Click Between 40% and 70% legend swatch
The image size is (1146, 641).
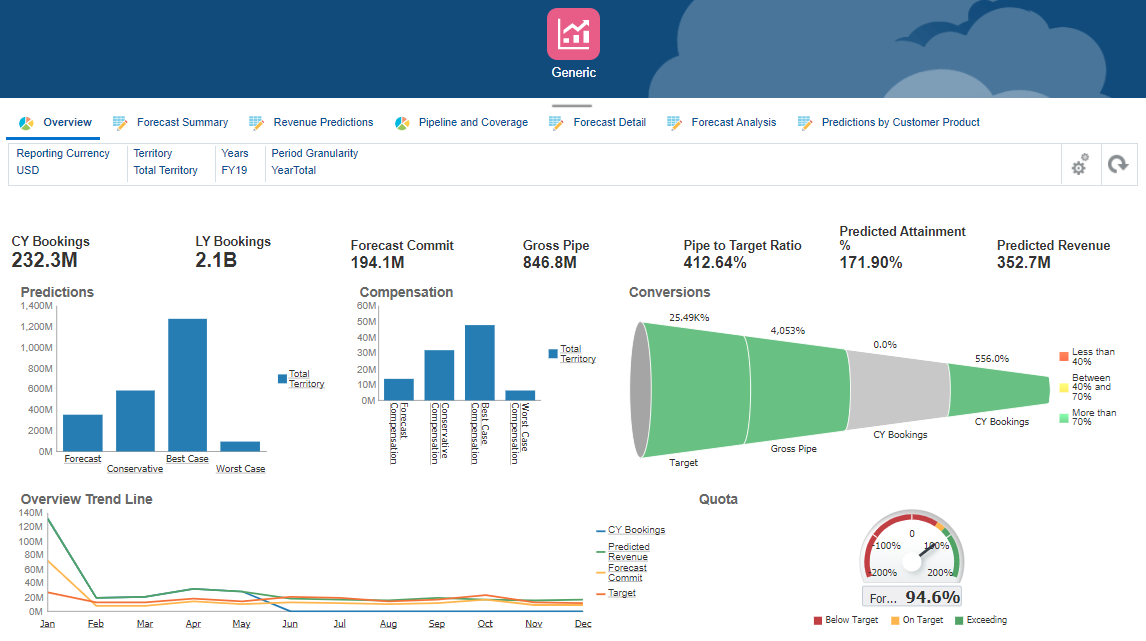(1064, 387)
